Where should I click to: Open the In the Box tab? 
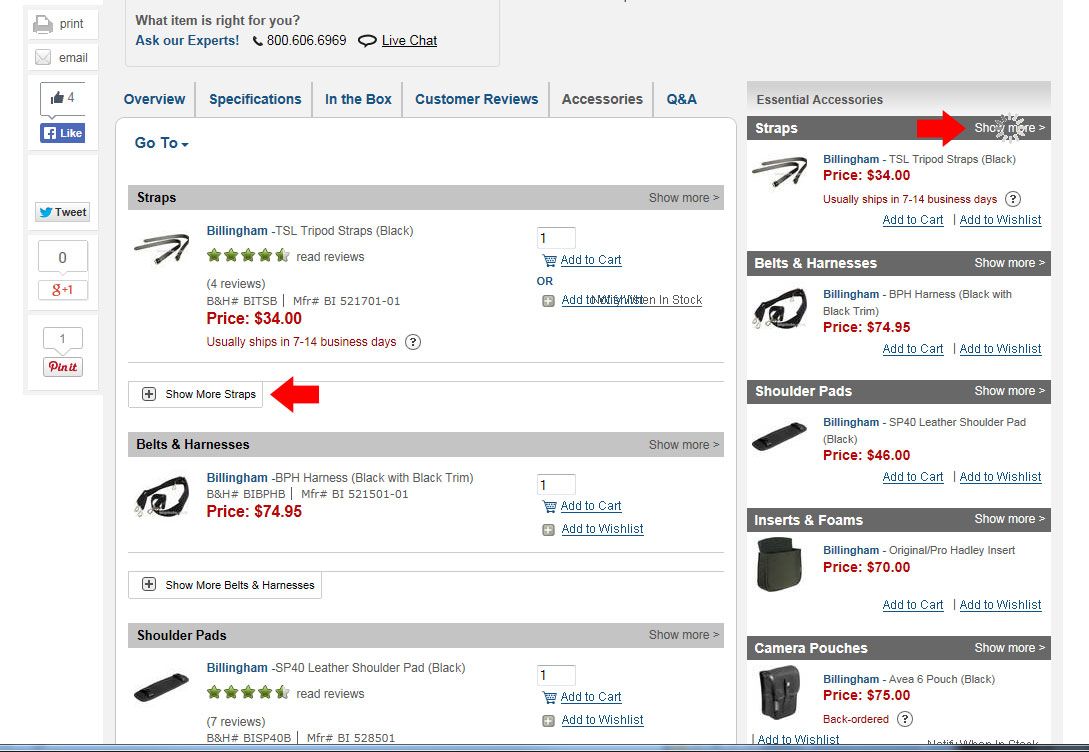(358, 99)
